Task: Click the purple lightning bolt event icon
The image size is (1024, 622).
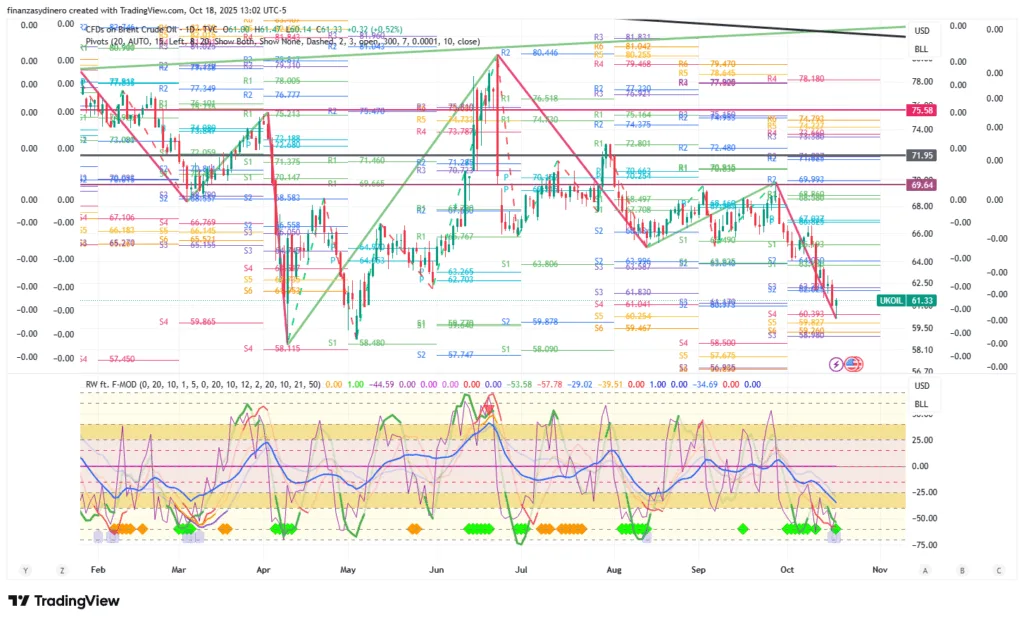Action: 836,364
